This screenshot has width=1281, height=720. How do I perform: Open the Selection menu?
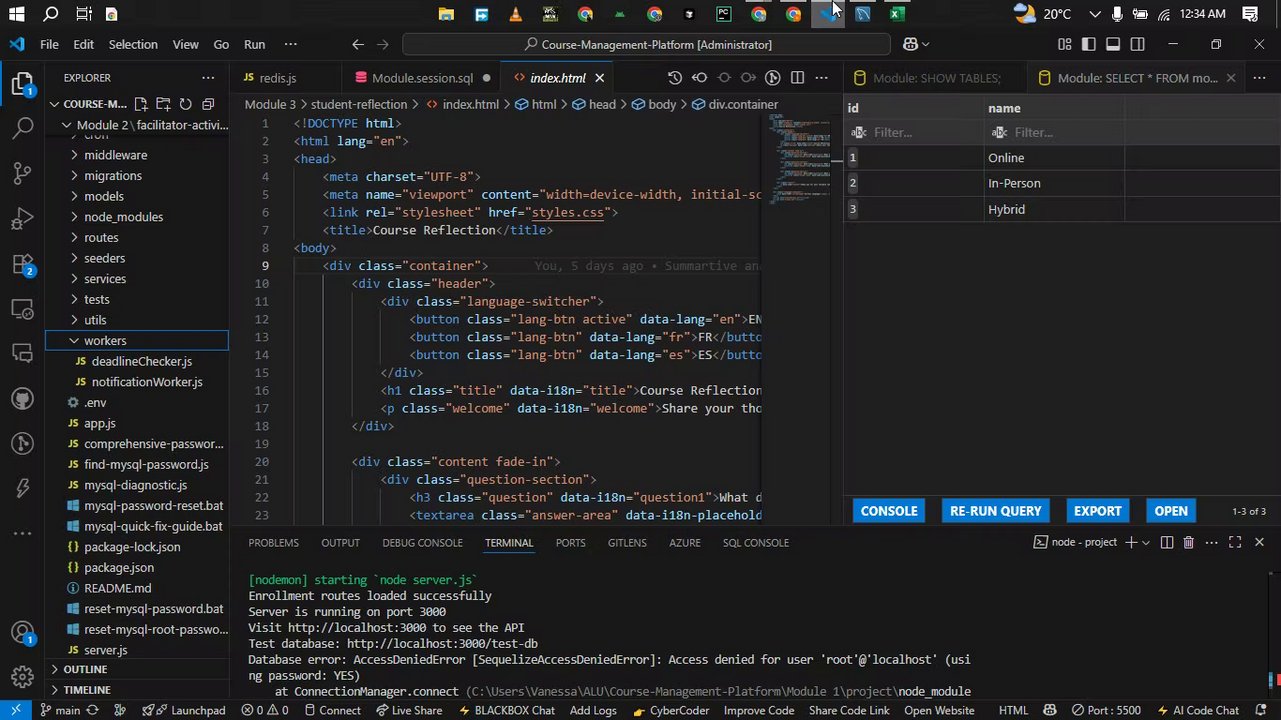click(133, 44)
